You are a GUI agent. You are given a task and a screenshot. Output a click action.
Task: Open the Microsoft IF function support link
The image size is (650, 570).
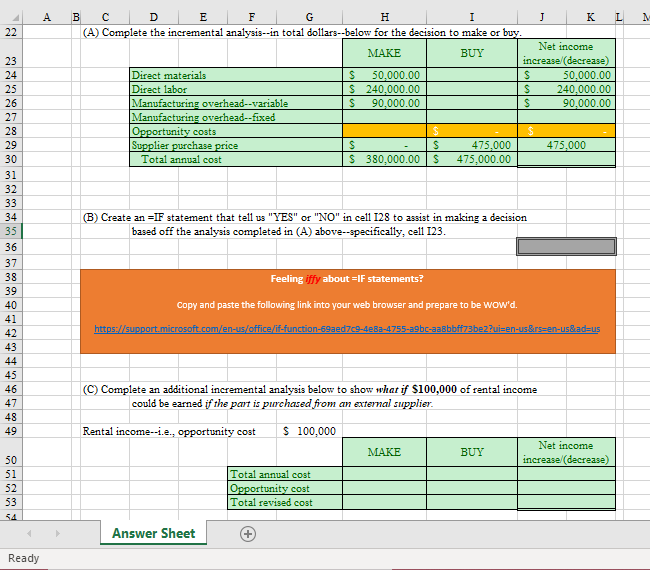[347, 329]
